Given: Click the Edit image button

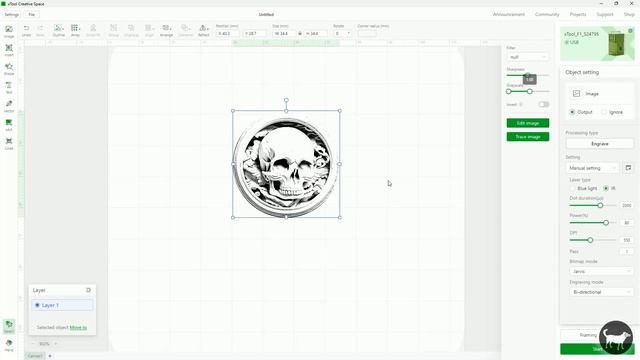Looking at the screenshot, I should pyautogui.click(x=528, y=123).
